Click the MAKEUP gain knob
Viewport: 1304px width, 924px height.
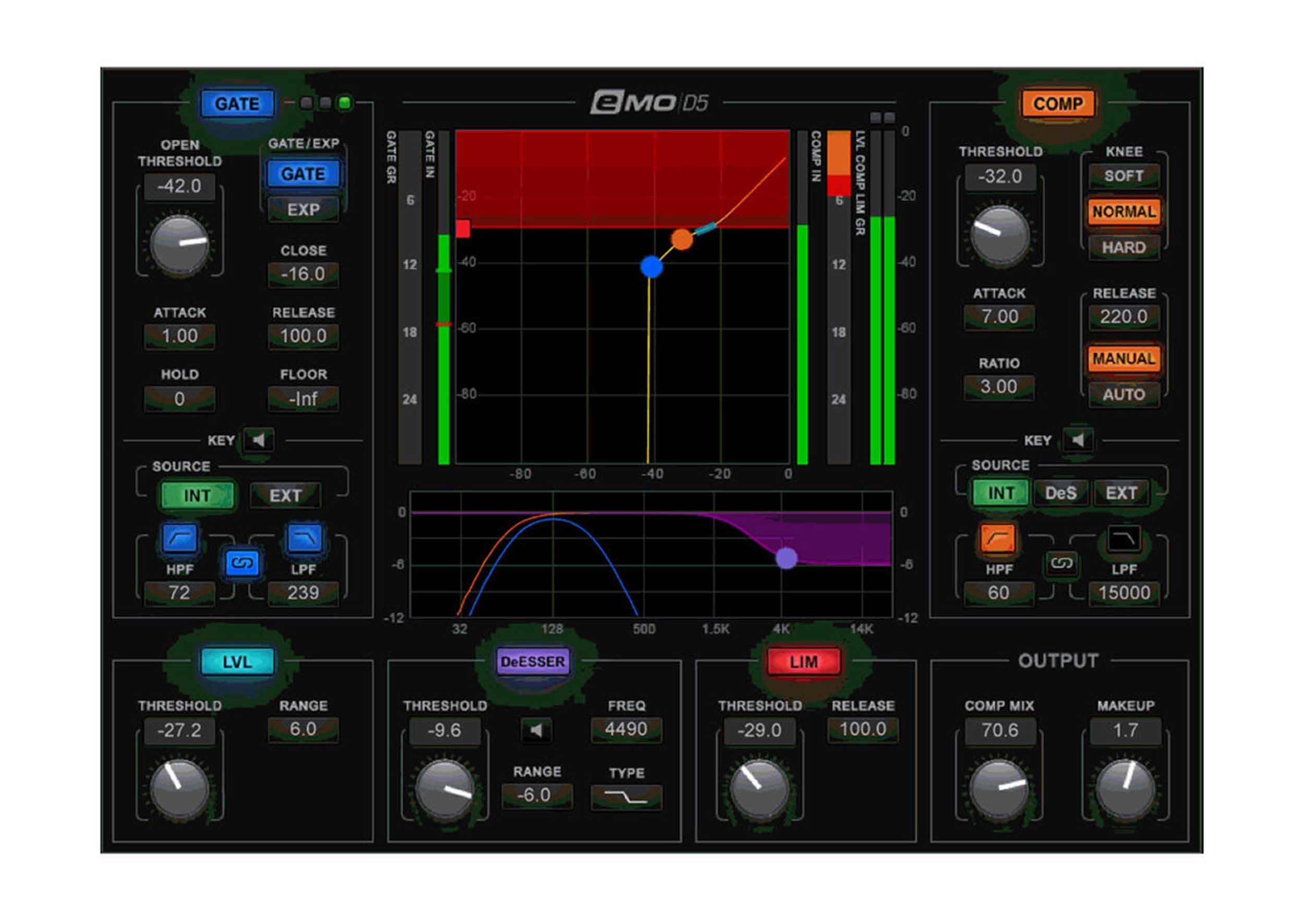coord(1125,789)
